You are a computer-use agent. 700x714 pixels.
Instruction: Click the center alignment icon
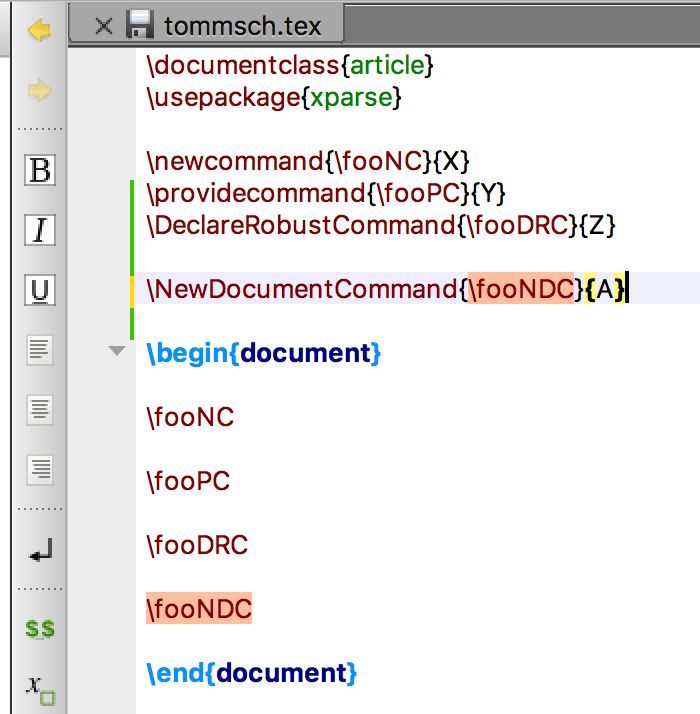(40, 410)
